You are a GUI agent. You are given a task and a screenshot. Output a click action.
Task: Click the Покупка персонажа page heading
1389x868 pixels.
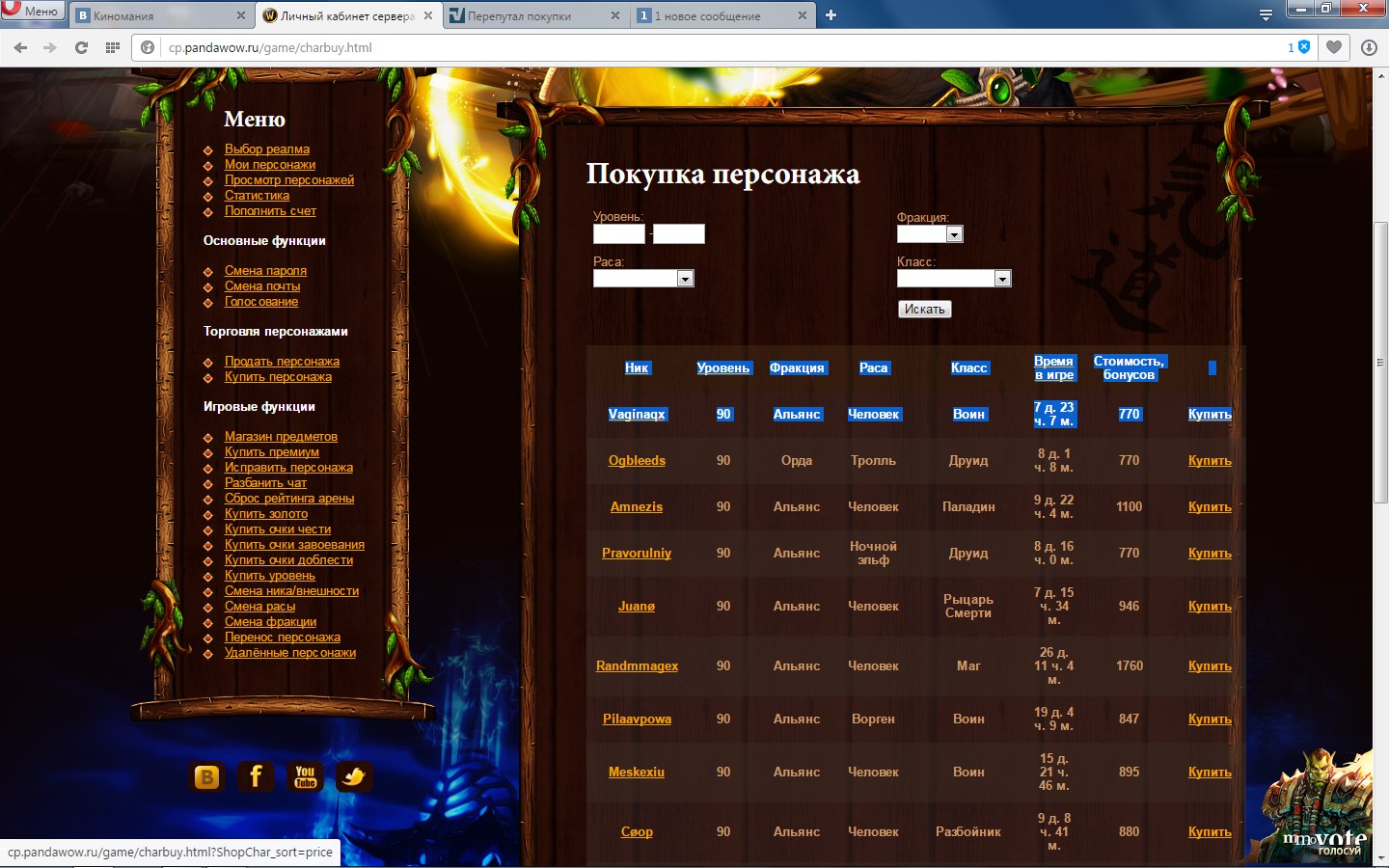coord(723,175)
